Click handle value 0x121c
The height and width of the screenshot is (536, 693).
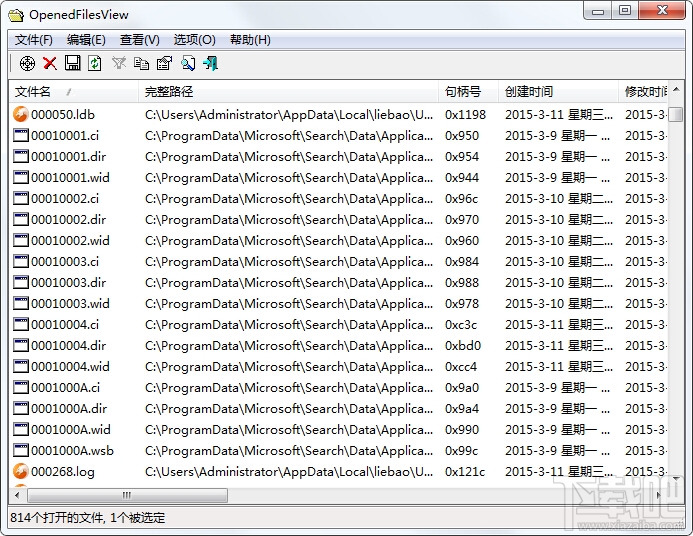pos(465,471)
